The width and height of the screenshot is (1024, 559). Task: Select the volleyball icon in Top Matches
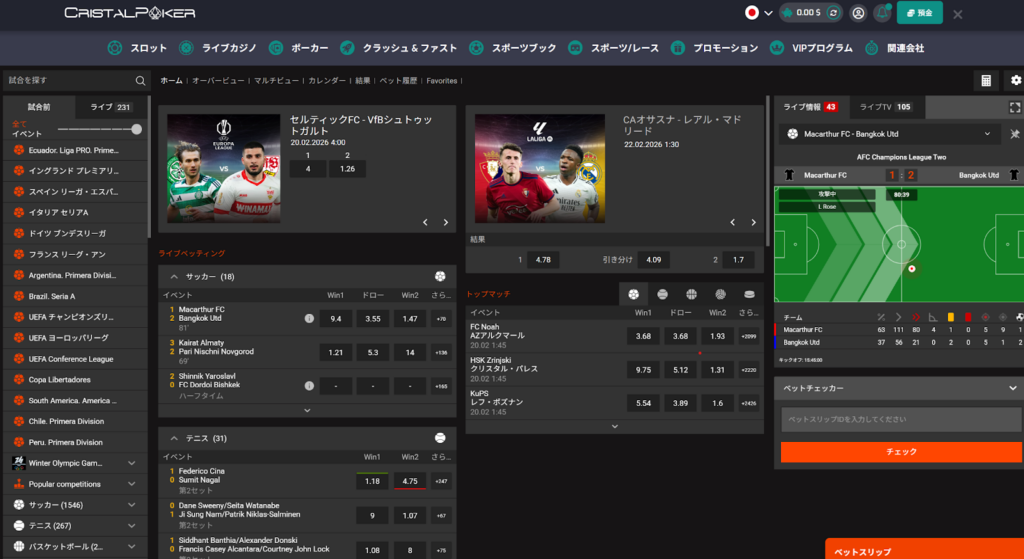pos(720,295)
